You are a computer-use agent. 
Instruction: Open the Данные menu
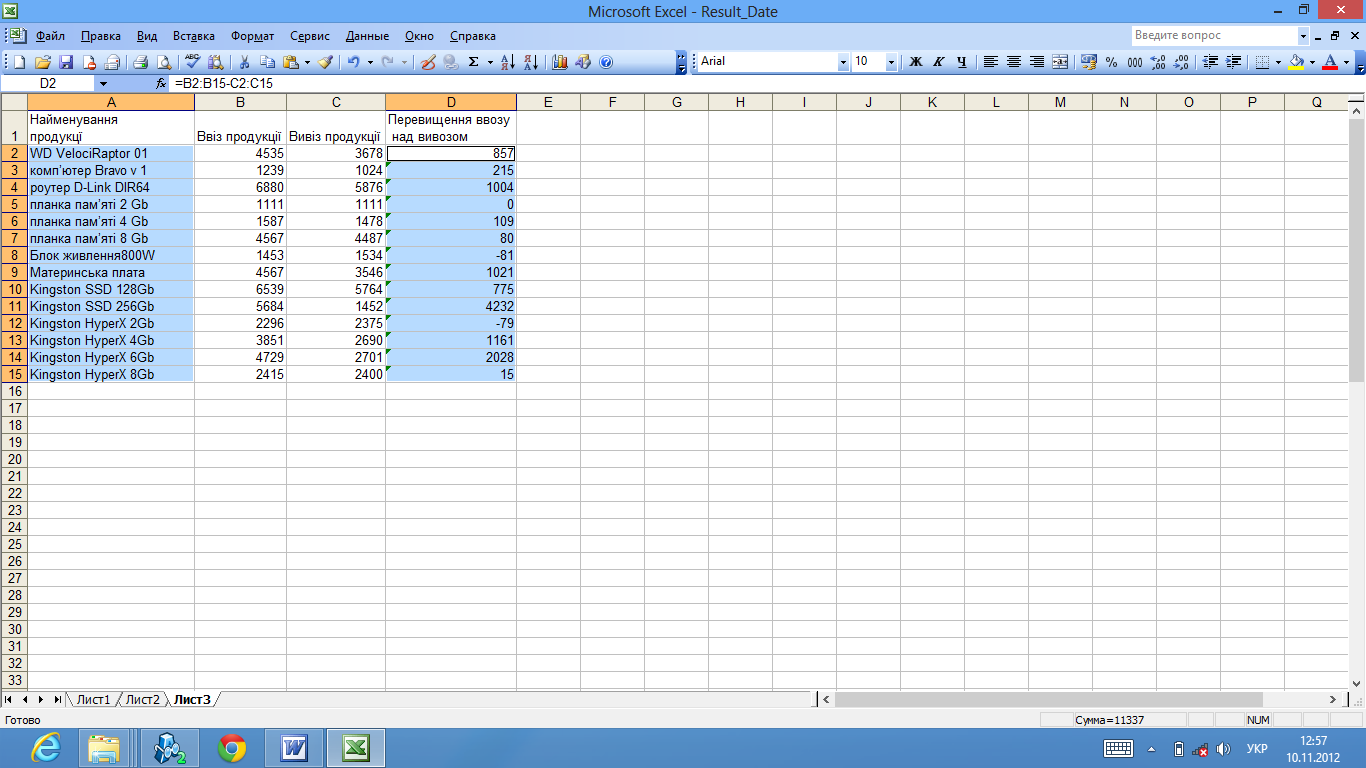coord(367,36)
